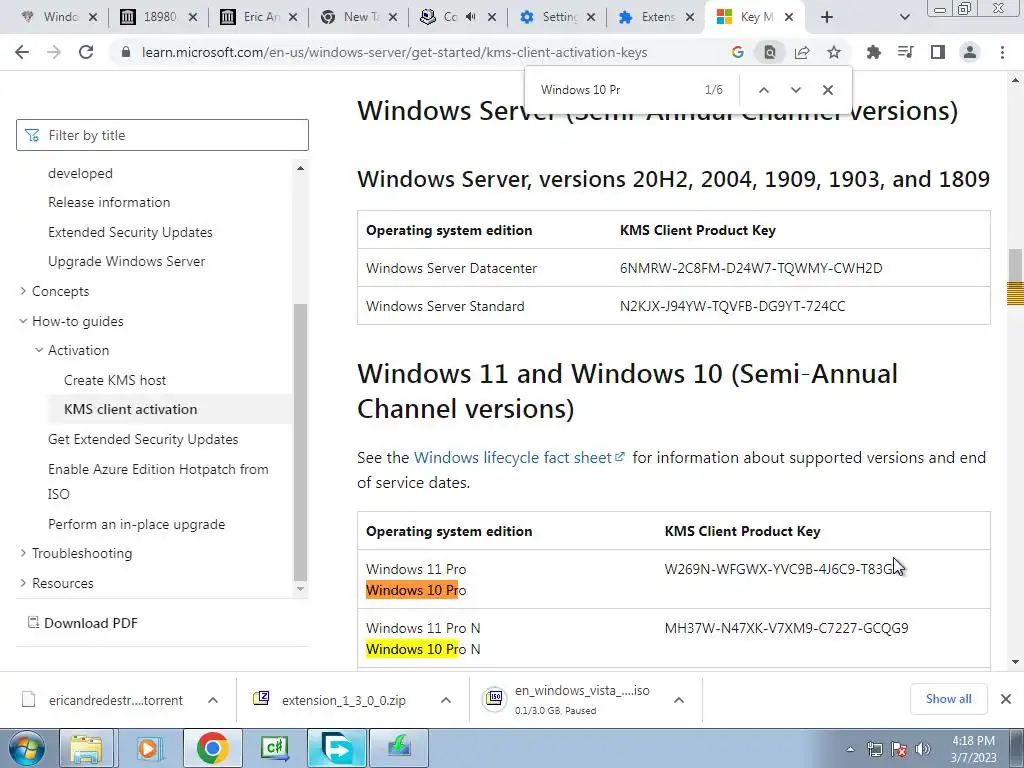Open a new browser tab
This screenshot has width=1024, height=768.
click(827, 17)
